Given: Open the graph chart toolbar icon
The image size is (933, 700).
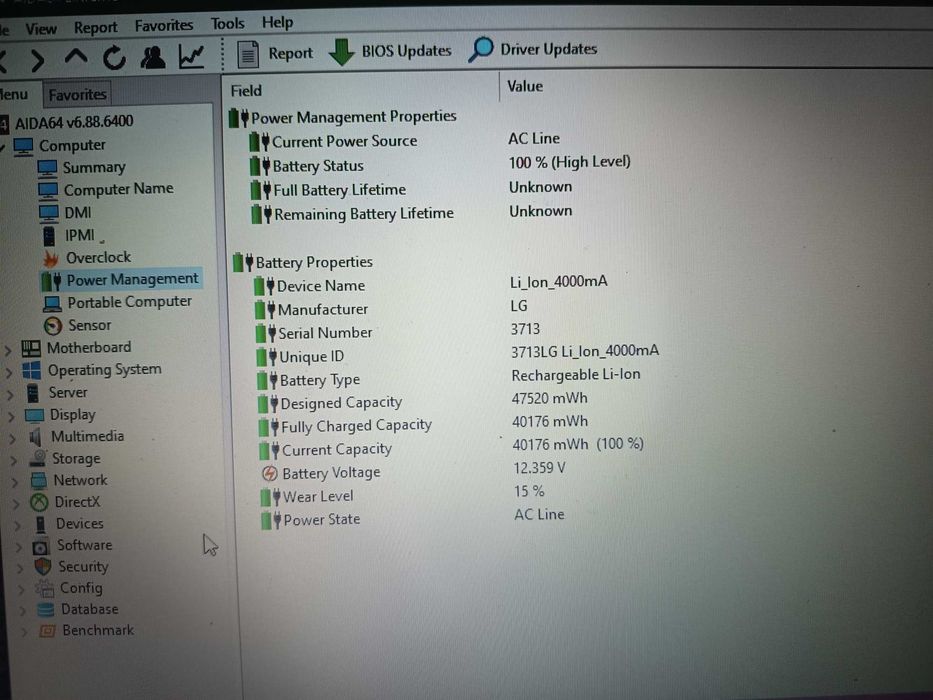Looking at the screenshot, I should pos(192,57).
